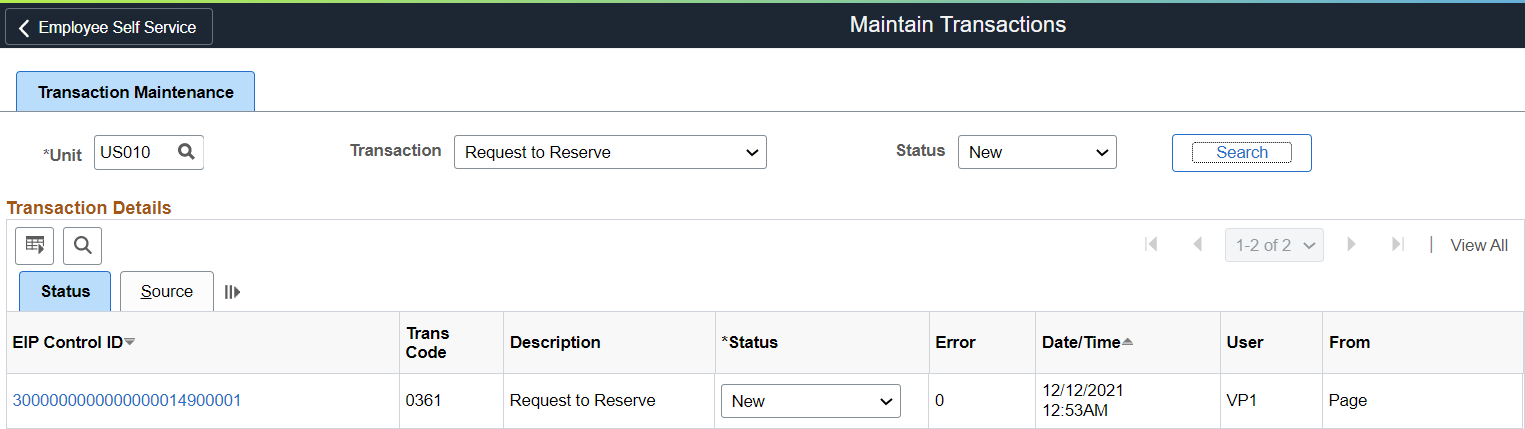Open grid personalize actions menu icon
The width and height of the screenshot is (1525, 429).
(x=35, y=245)
